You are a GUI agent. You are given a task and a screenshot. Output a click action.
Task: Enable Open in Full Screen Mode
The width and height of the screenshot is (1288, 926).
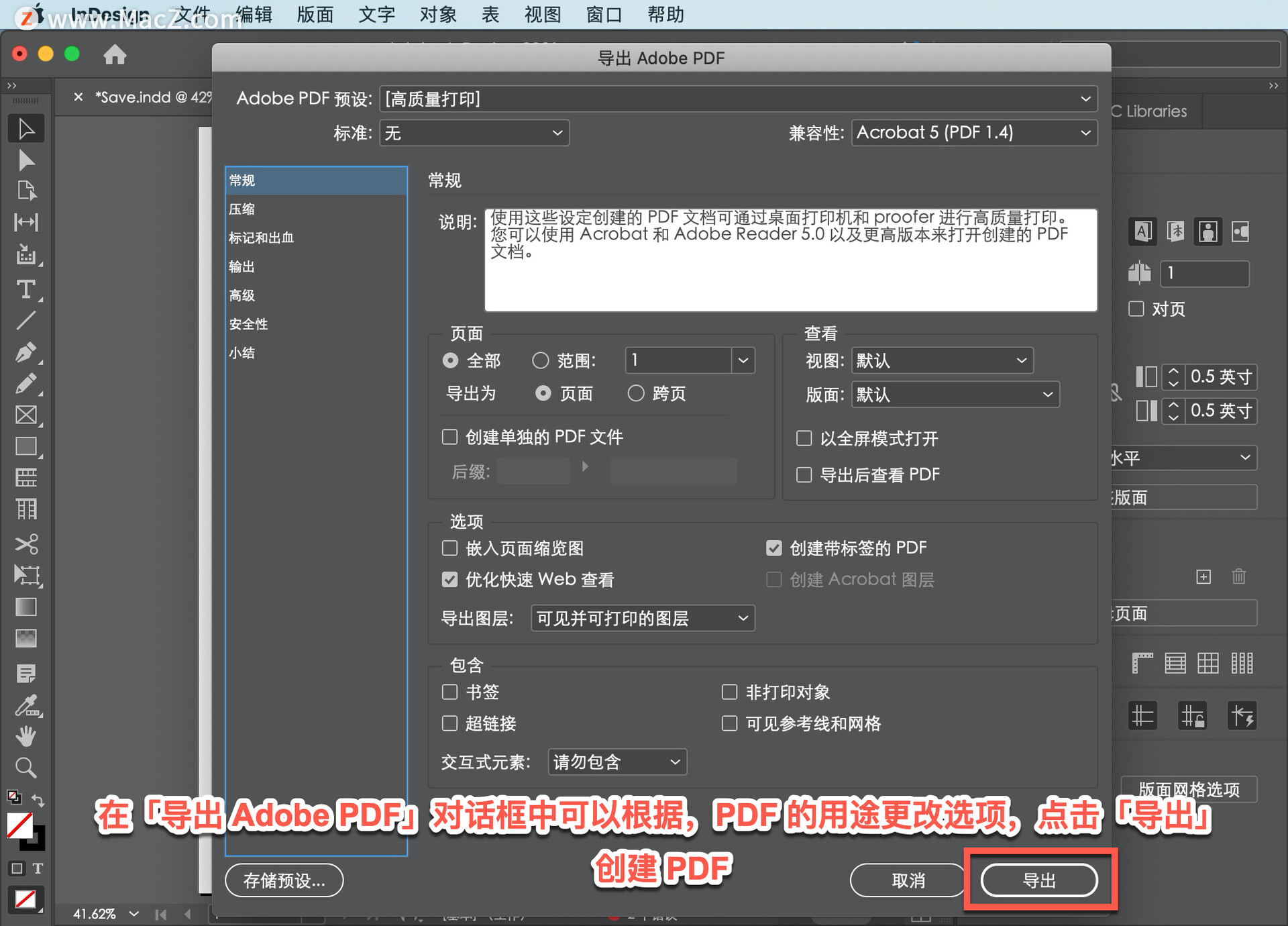tap(804, 438)
